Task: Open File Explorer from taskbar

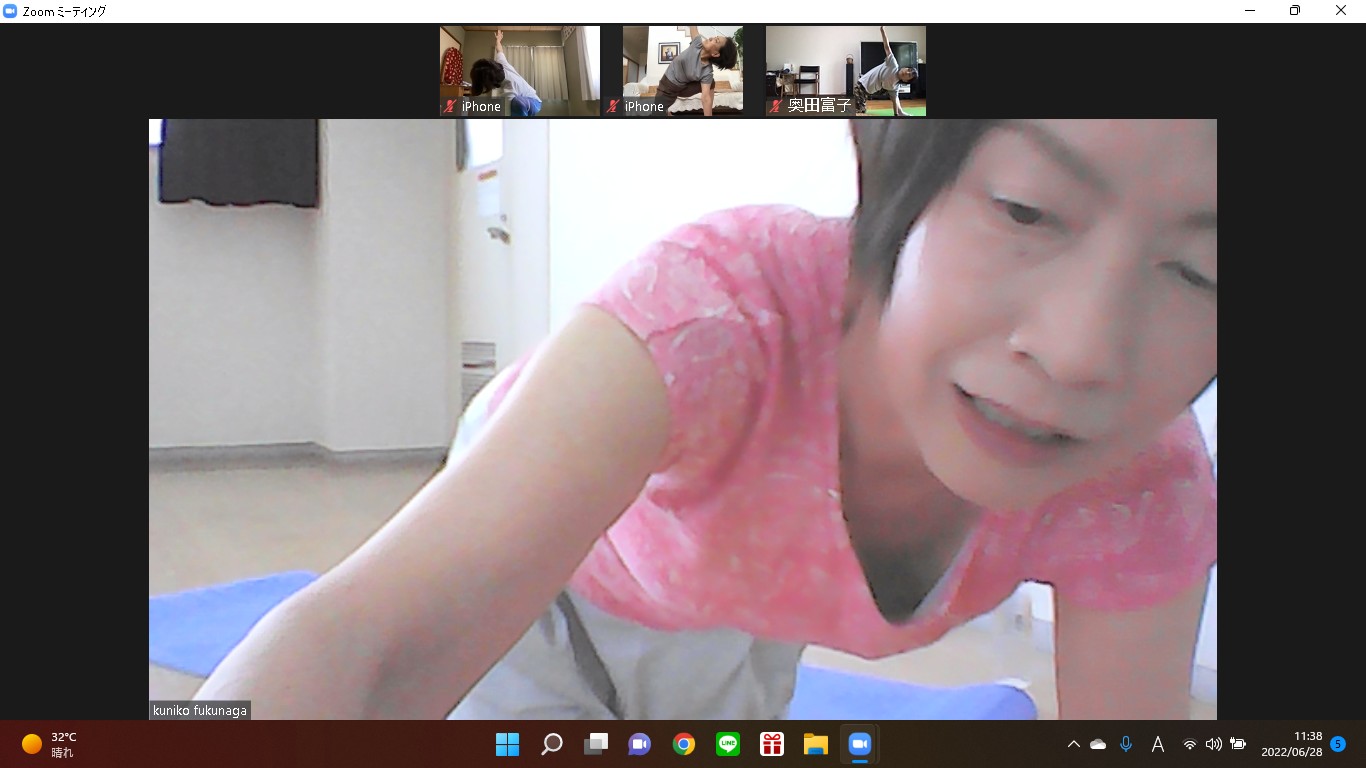Action: 816,744
